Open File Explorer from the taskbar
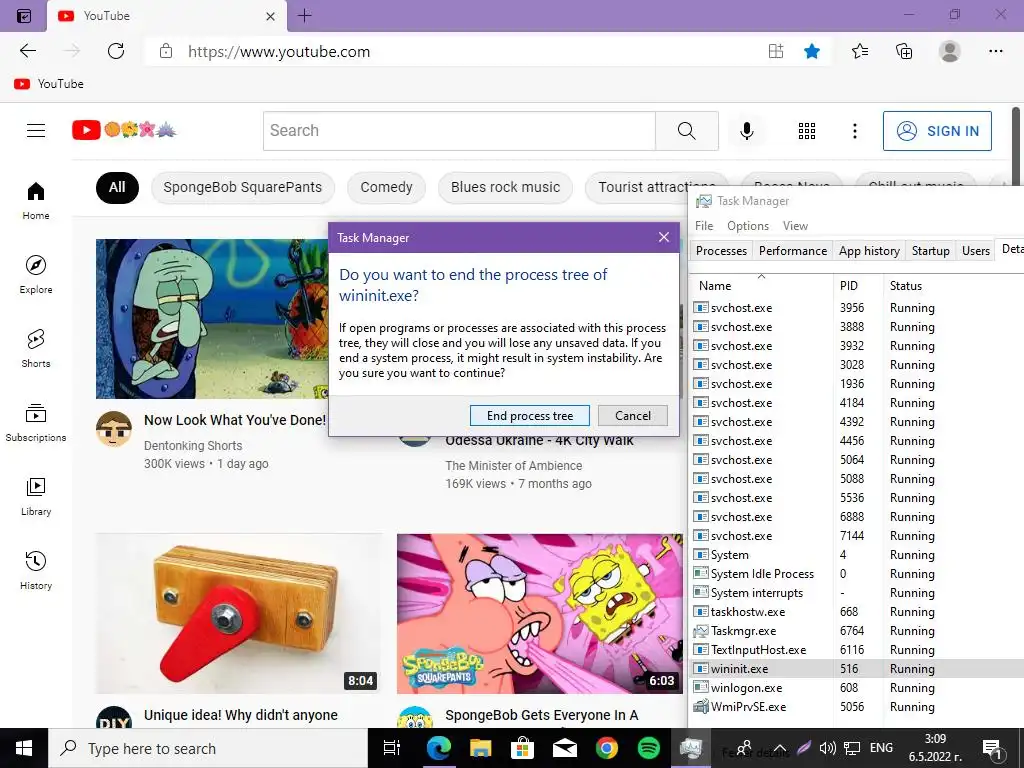 (481, 748)
